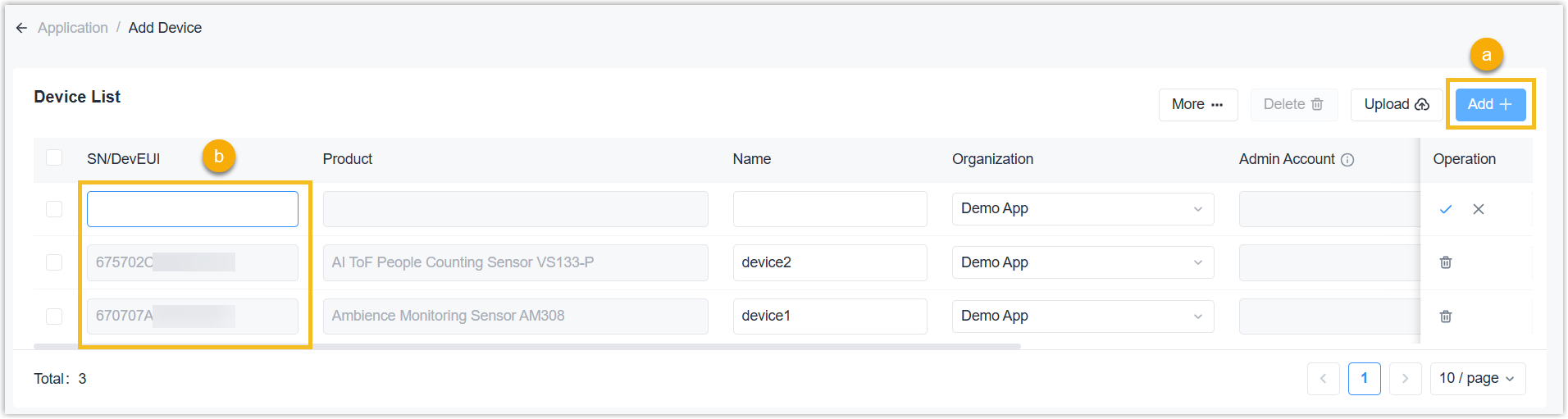Click the Add button
This screenshot has width=1568, height=419.
pos(1490,105)
